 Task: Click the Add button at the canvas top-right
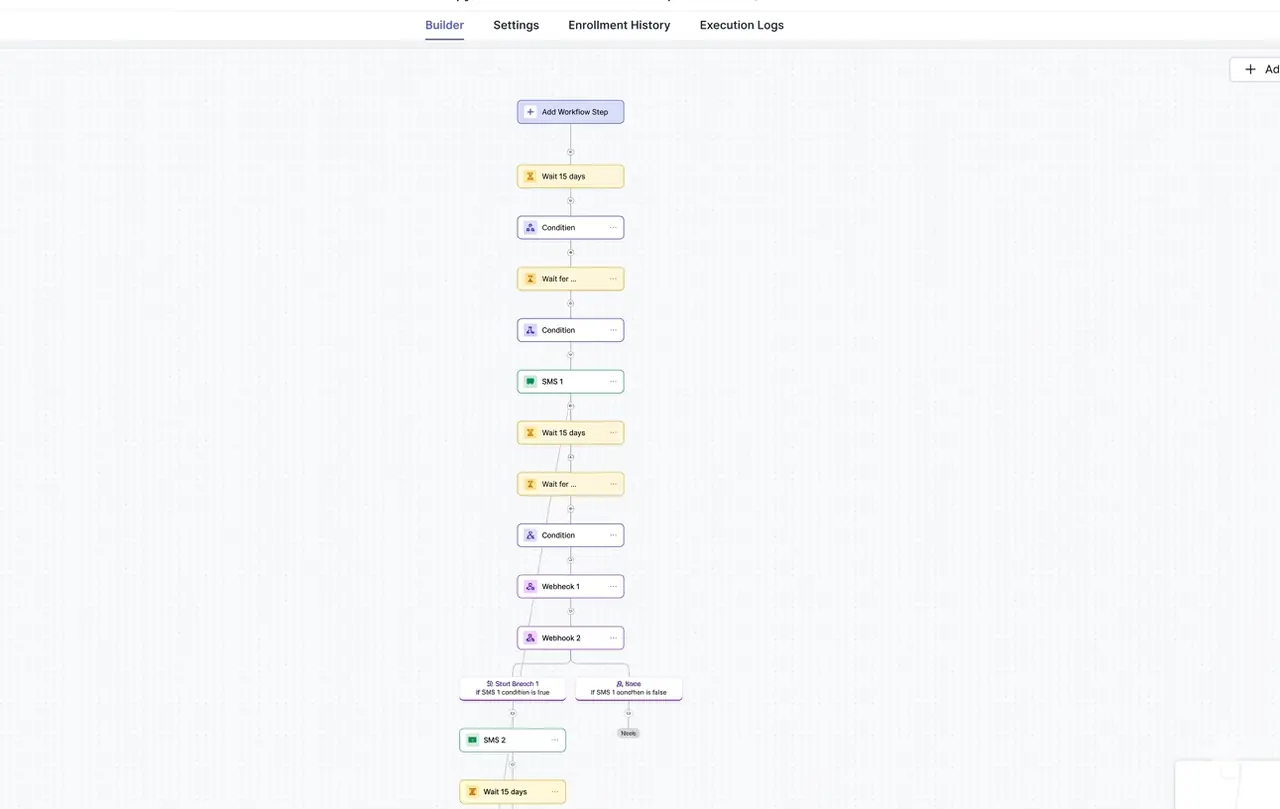[x=1256, y=69]
